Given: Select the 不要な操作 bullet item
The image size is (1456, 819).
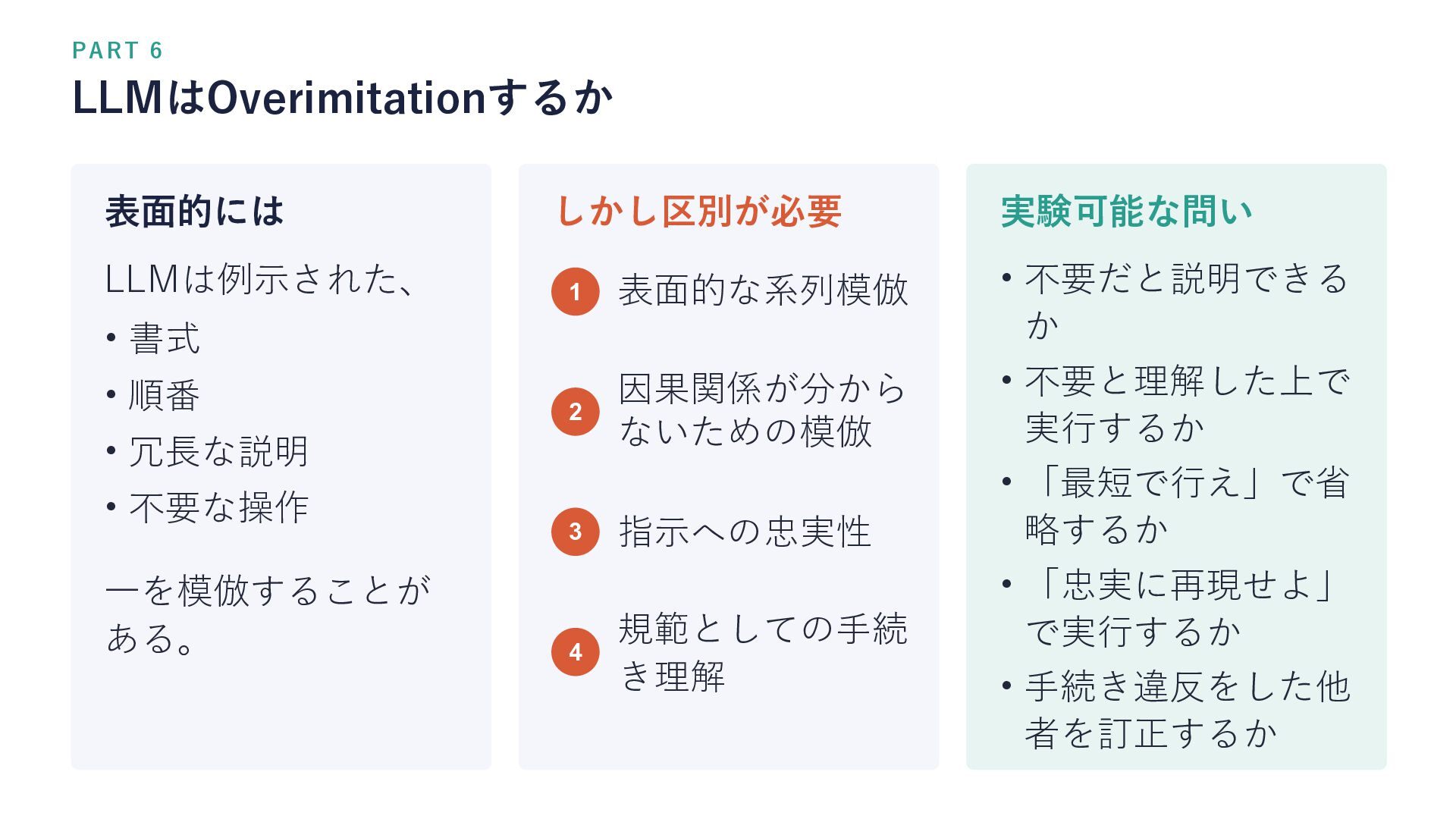Looking at the screenshot, I should [x=218, y=507].
